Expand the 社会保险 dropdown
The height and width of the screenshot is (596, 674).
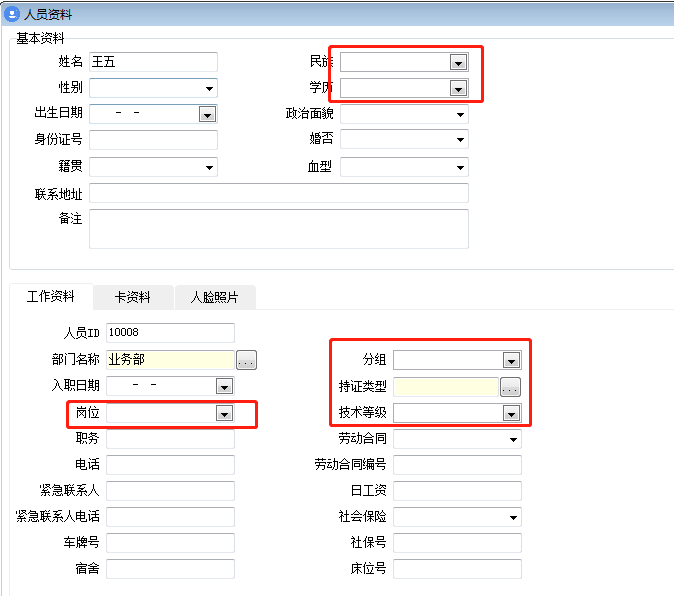(513, 517)
